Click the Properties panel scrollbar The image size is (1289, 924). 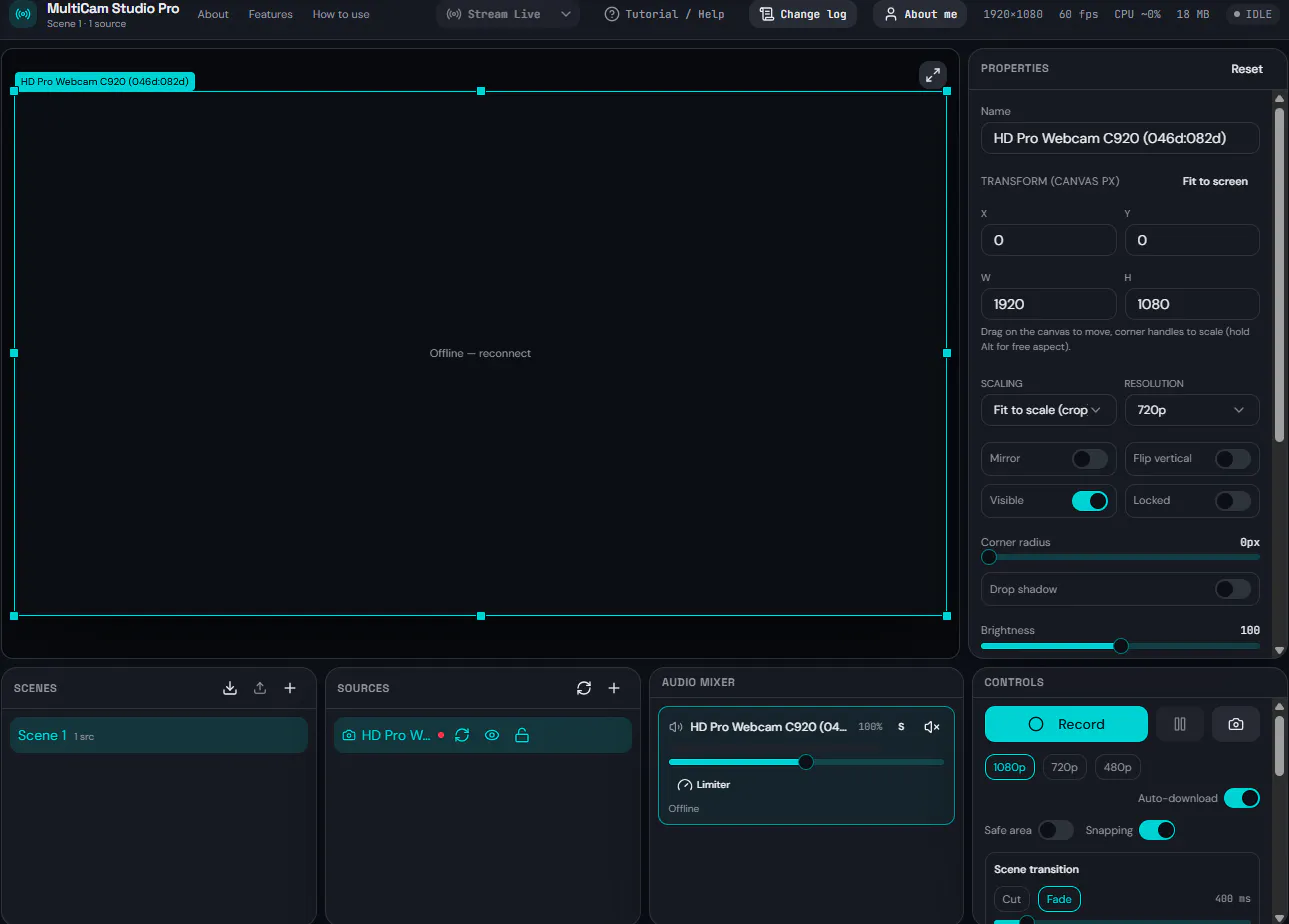tap(1279, 273)
